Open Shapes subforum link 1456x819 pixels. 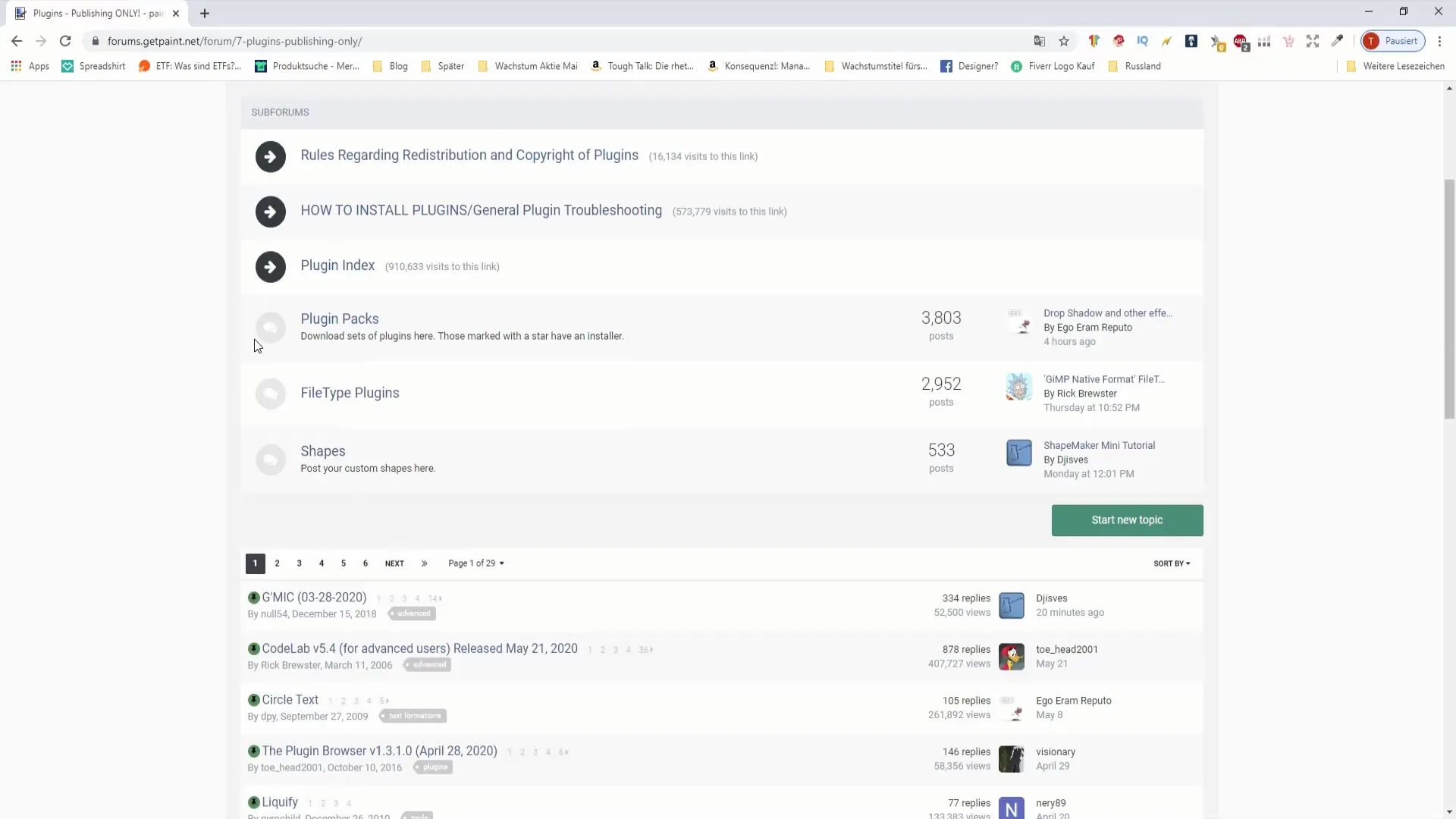[323, 451]
